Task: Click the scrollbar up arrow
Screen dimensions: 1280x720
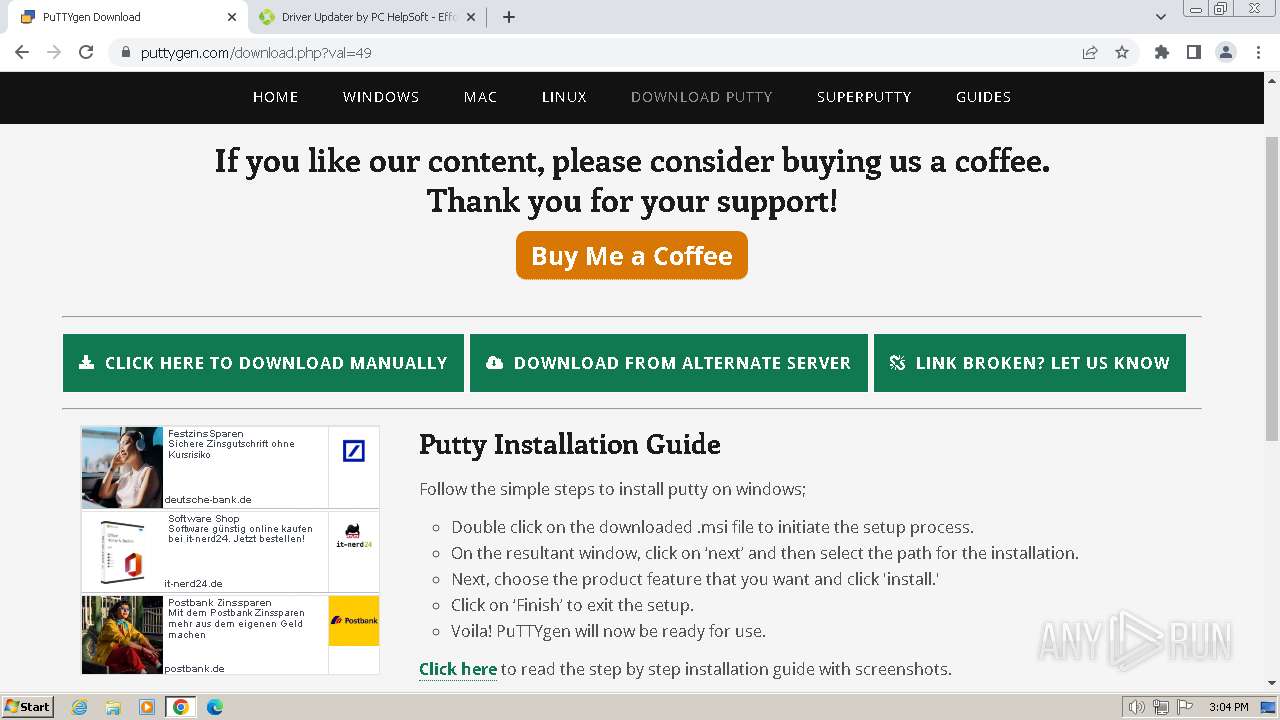Action: [x=1272, y=79]
